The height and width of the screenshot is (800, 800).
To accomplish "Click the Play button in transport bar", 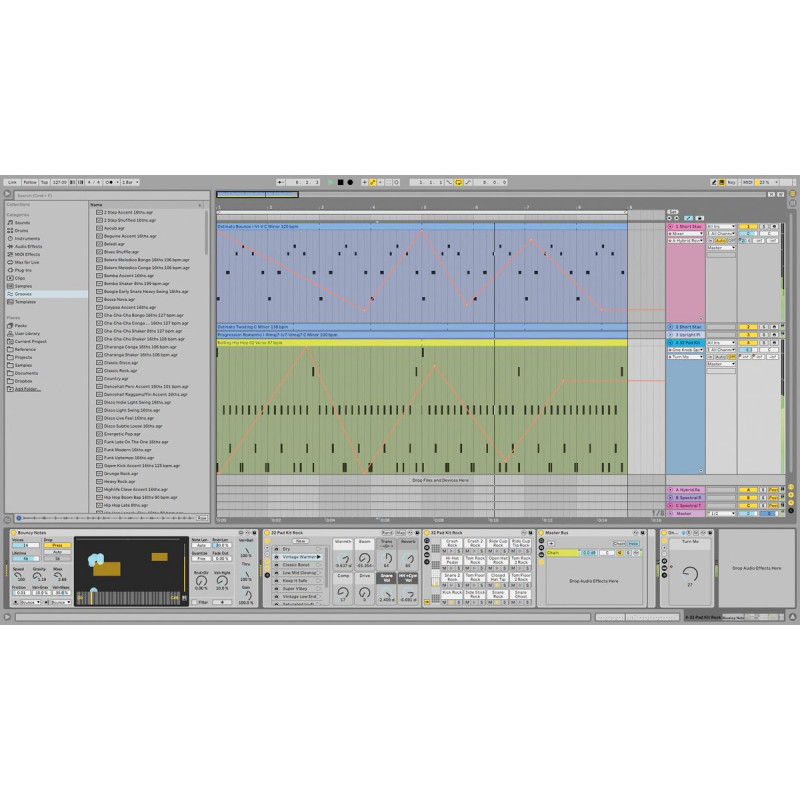I will pos(331,183).
